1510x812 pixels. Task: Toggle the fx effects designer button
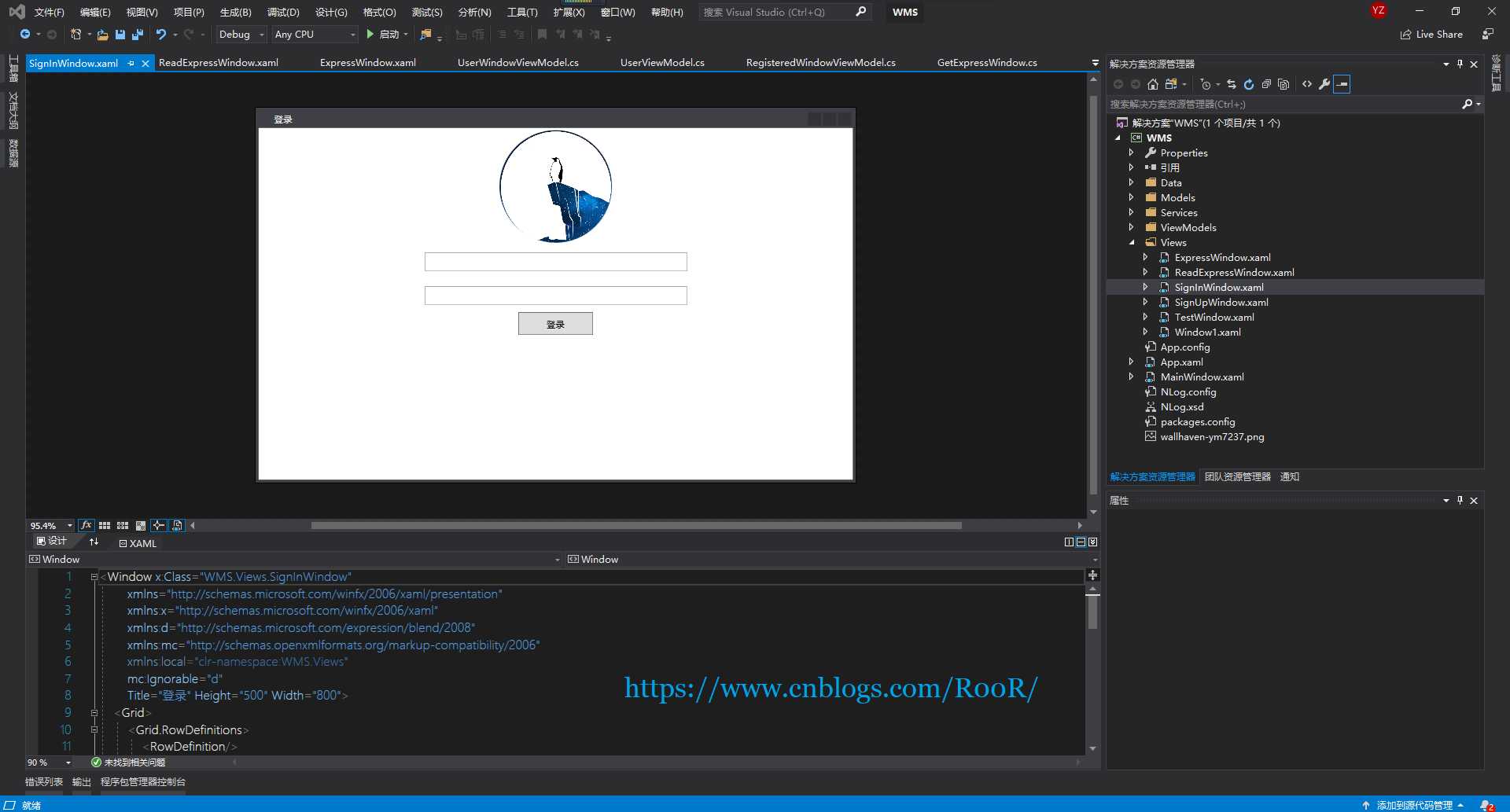coord(87,525)
